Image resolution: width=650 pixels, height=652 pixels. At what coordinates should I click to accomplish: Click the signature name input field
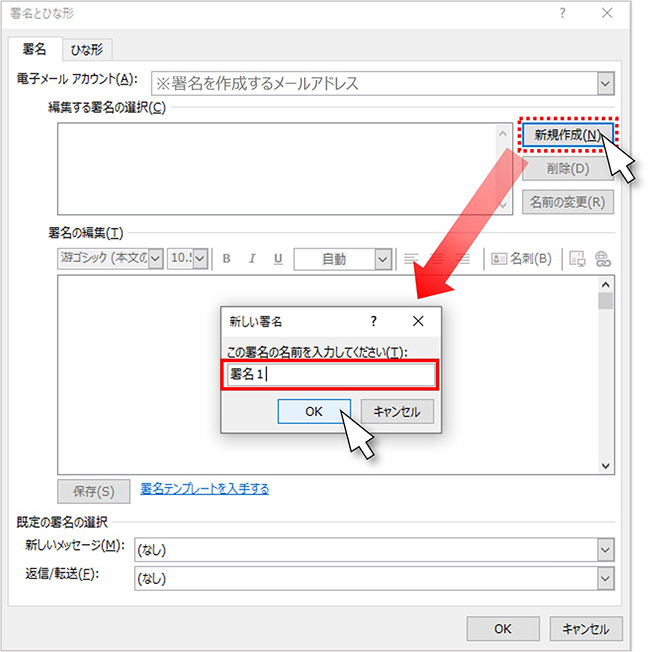pos(329,375)
